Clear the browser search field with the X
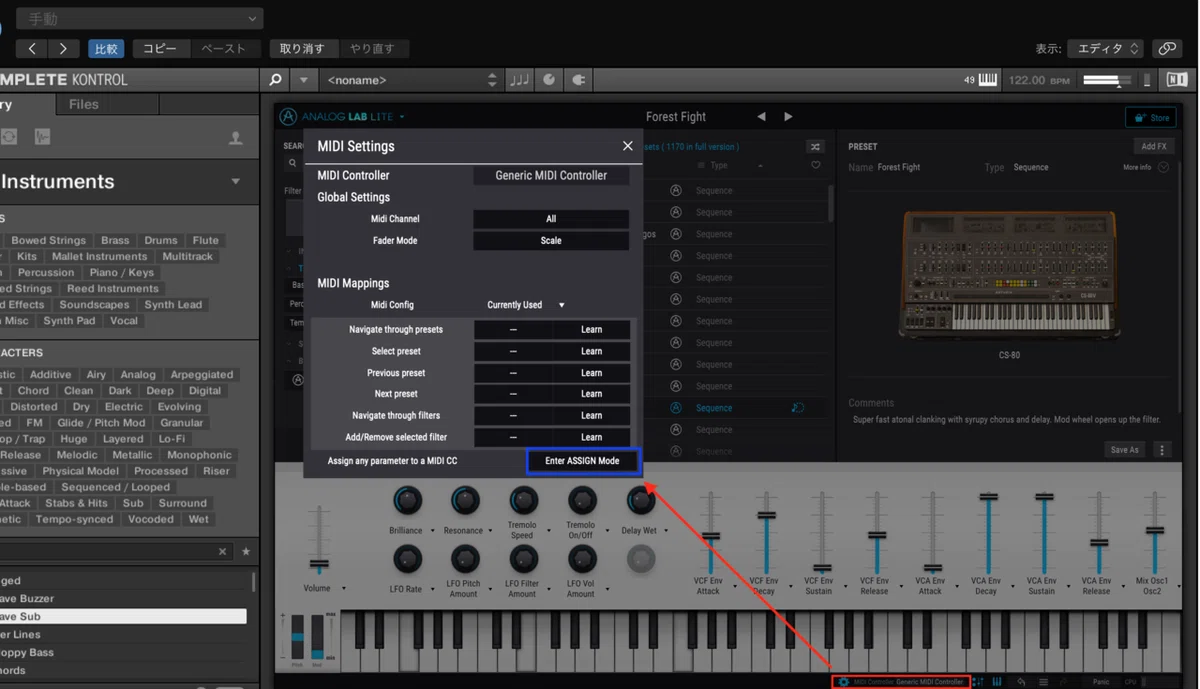The width and height of the screenshot is (1200, 689). (x=222, y=552)
